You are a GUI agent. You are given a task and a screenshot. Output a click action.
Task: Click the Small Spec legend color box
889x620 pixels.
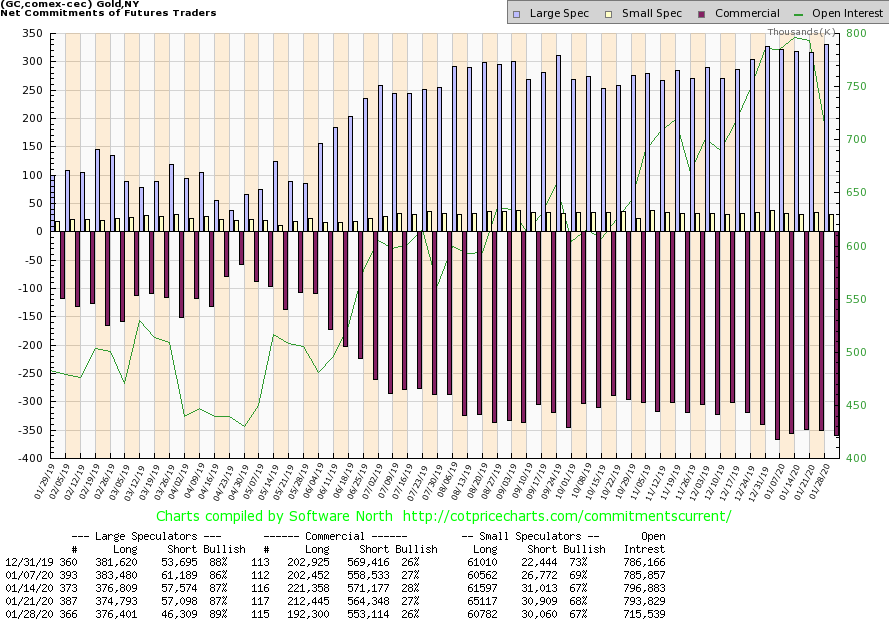597,14
